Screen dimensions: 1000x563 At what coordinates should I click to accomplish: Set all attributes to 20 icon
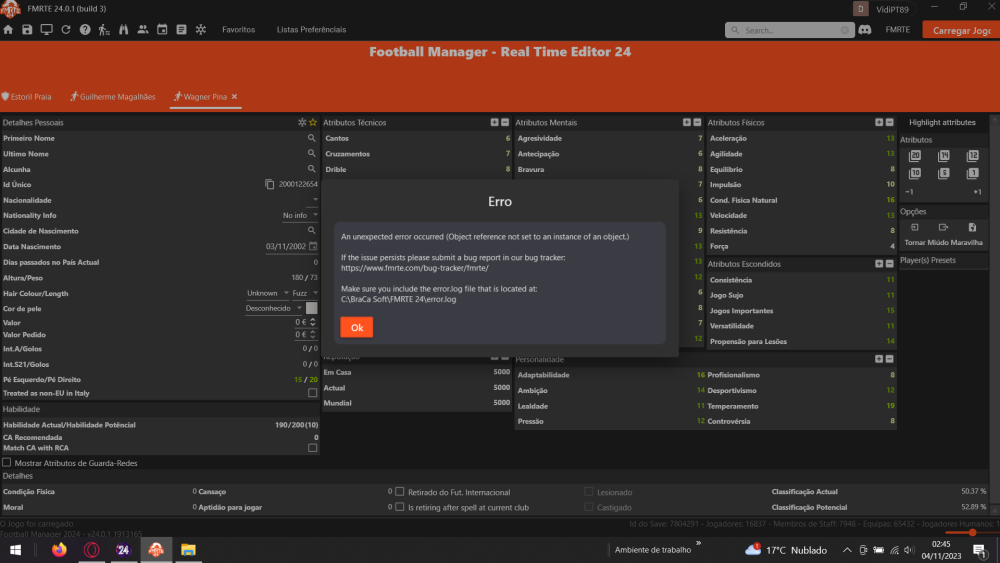[915, 156]
